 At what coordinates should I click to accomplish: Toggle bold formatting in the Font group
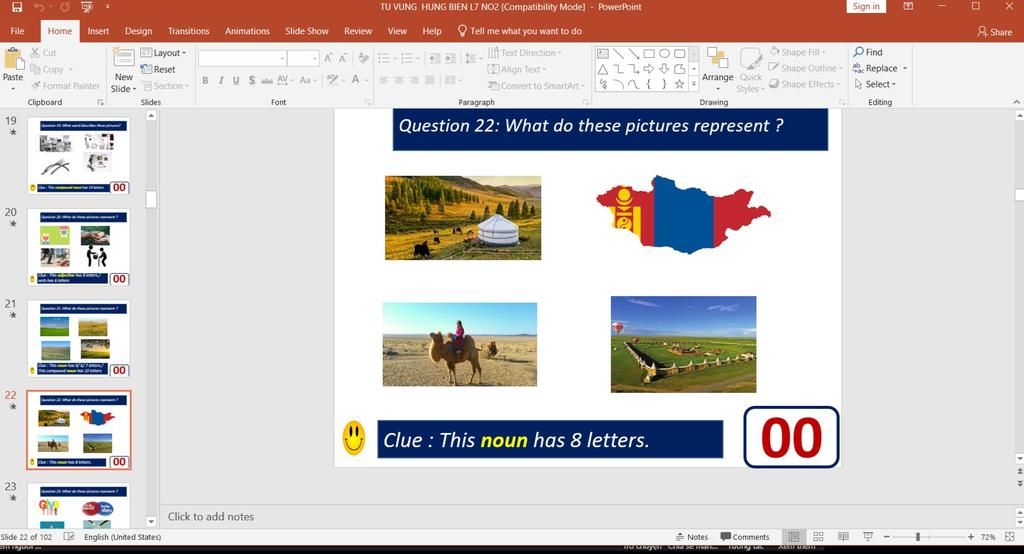coord(205,80)
